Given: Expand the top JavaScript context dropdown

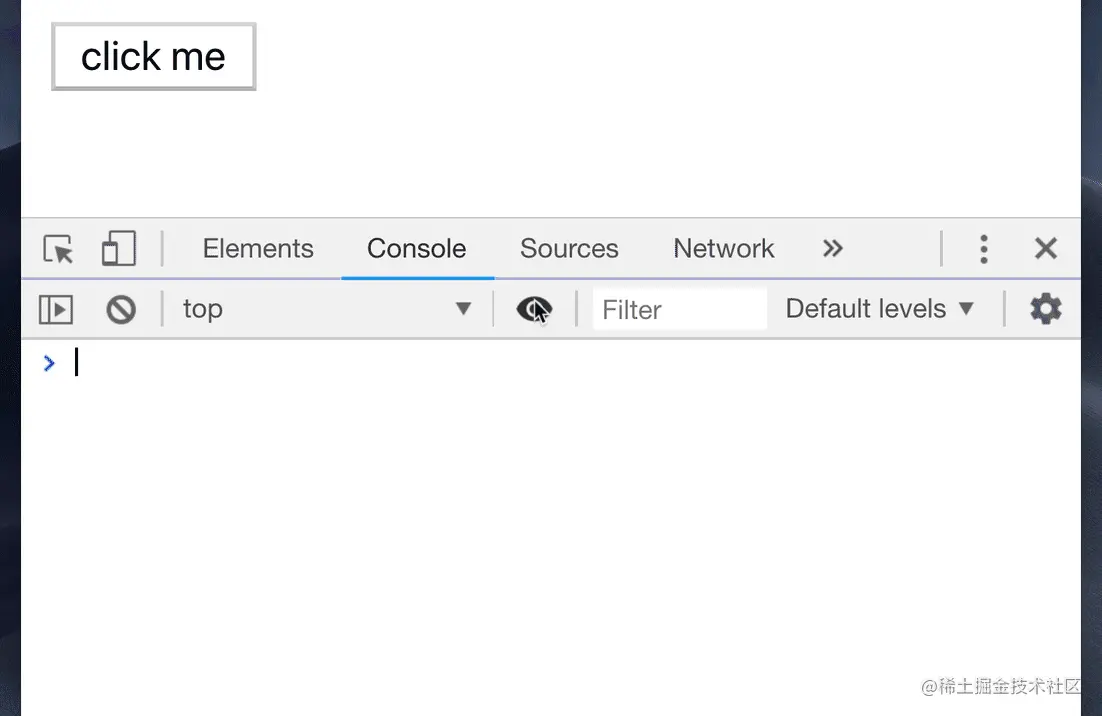Looking at the screenshot, I should pos(326,310).
